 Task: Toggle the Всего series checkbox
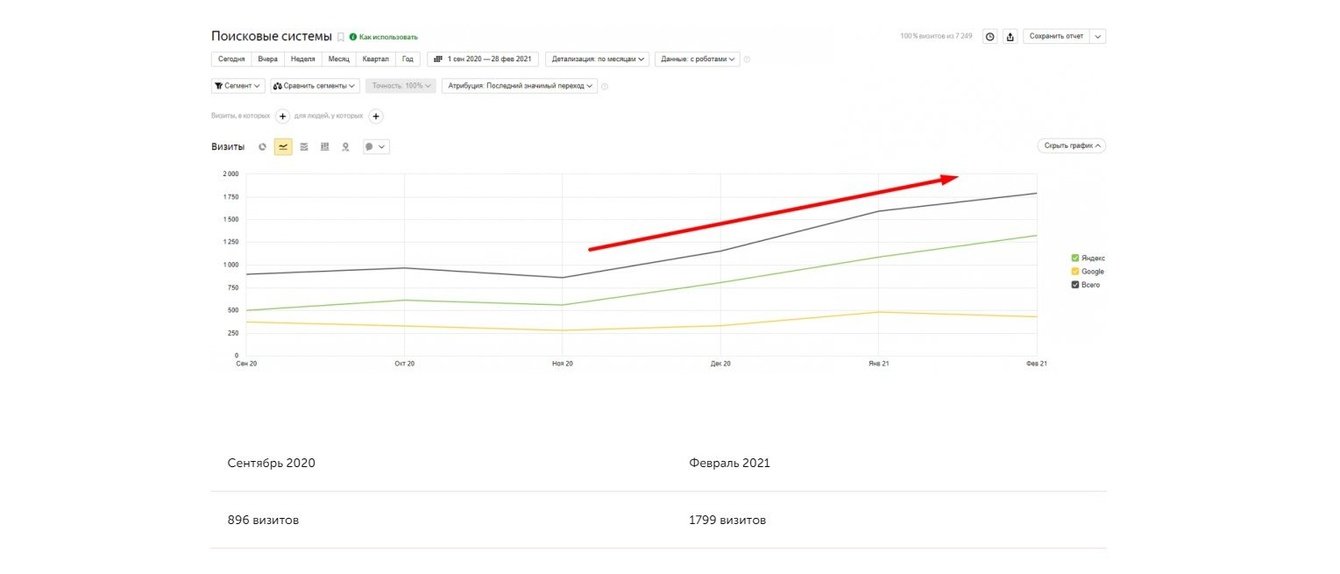(x=1075, y=285)
